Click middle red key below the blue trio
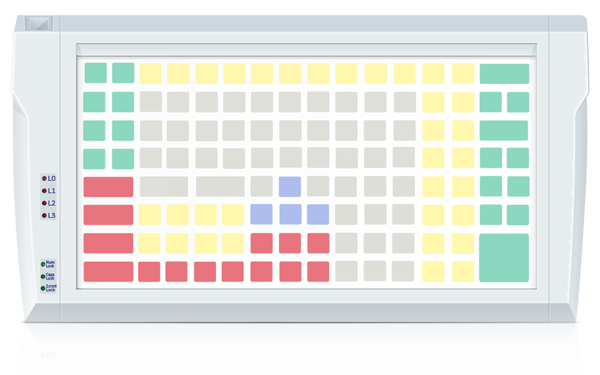This screenshot has height=375, width=600. point(290,243)
